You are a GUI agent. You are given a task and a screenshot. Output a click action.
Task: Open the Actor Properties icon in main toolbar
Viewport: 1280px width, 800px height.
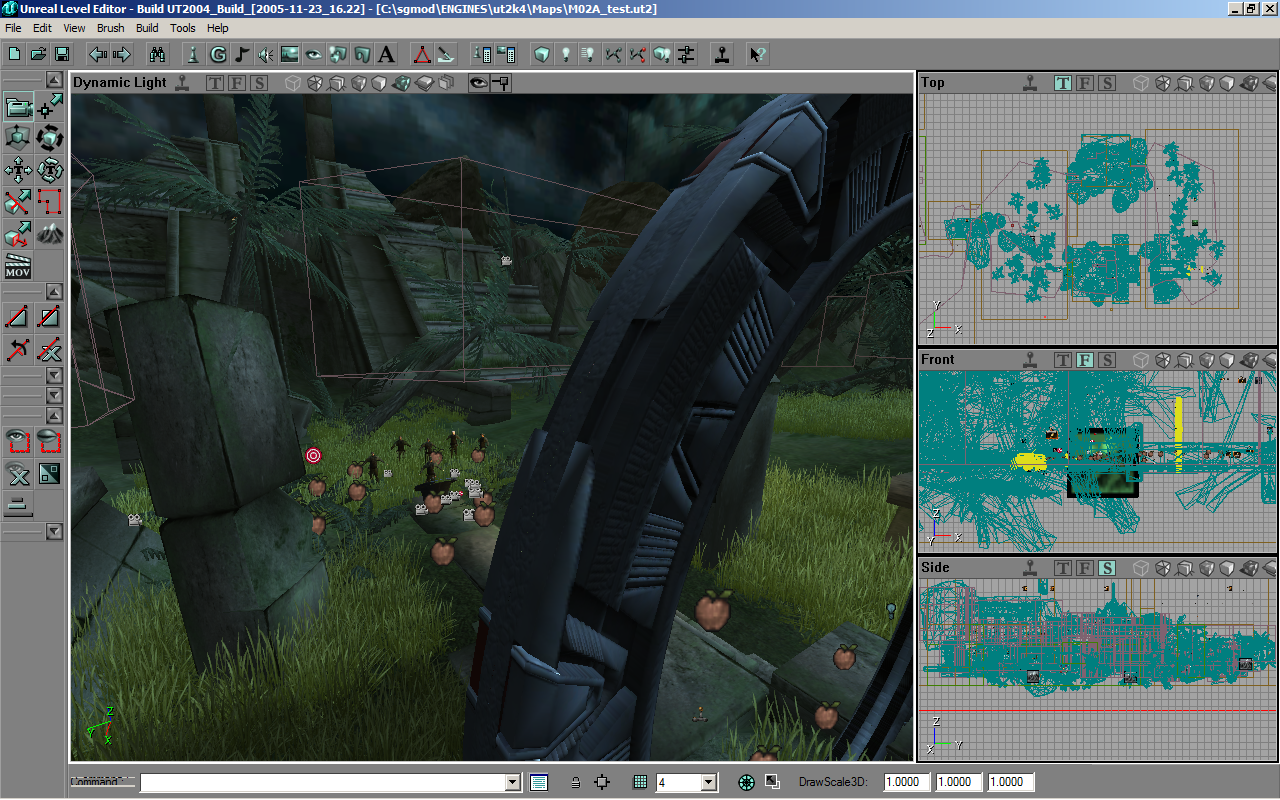[x=483, y=54]
